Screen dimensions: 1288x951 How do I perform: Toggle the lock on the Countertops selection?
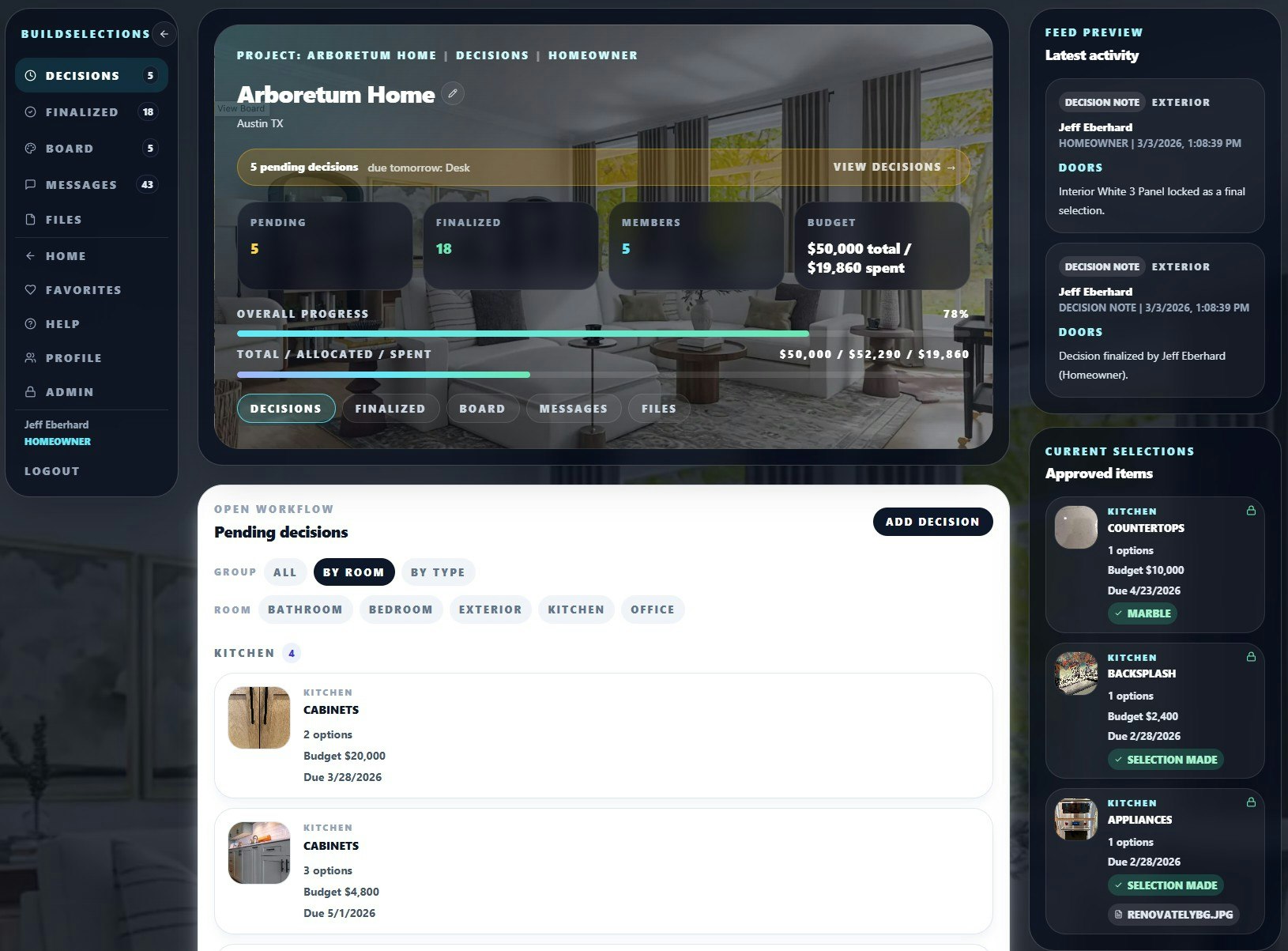(1252, 511)
